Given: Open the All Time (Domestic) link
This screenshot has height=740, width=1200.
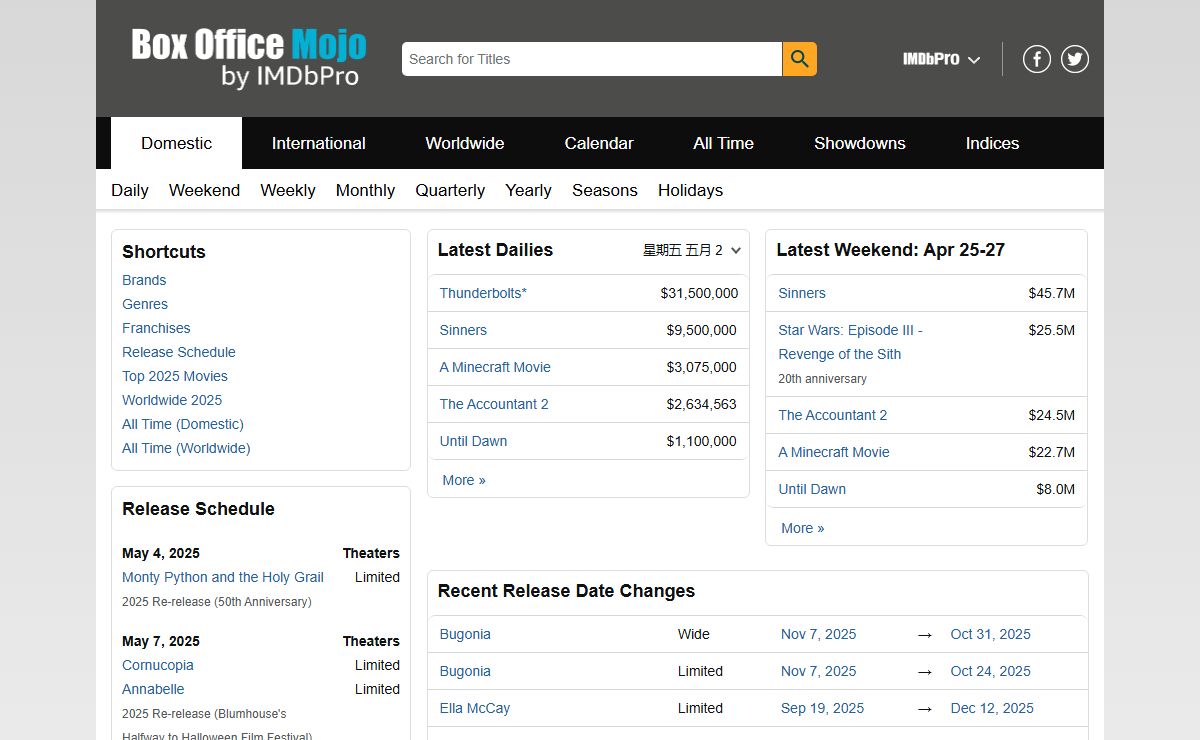Looking at the screenshot, I should 183,424.
